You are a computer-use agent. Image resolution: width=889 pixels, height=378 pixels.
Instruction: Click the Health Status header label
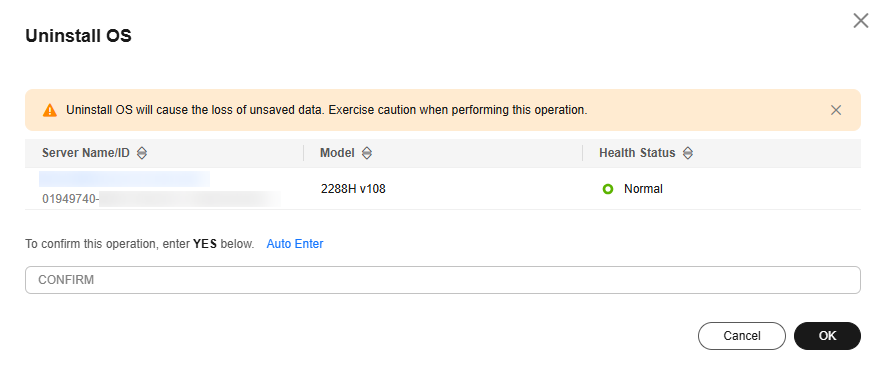637,153
